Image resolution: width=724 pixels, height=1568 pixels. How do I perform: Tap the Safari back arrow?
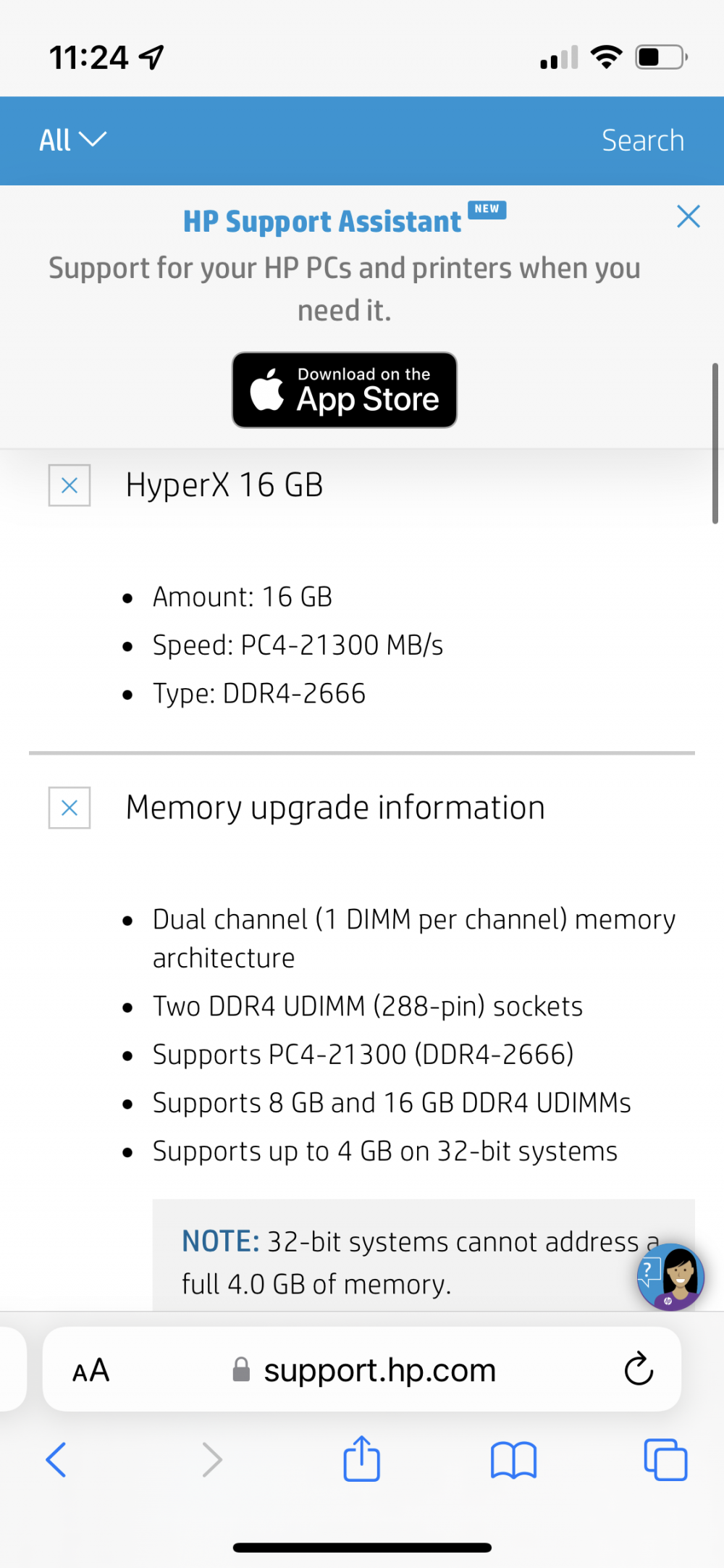[x=56, y=1459]
